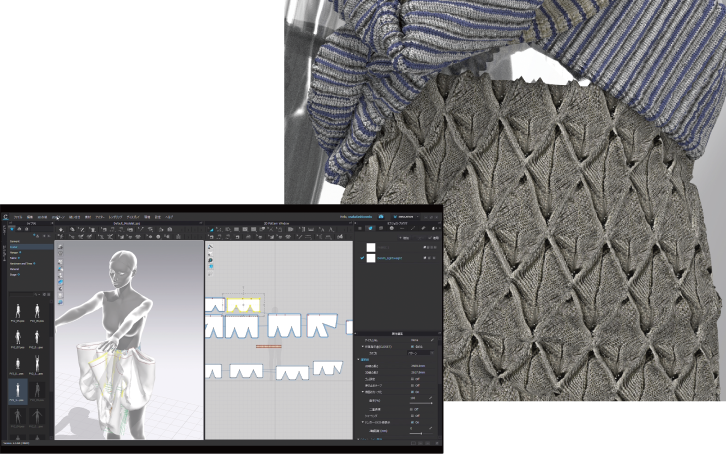The height and width of the screenshot is (454, 726).
Task: Click topmost icon in 3D viewport vertical toolbar
Action: [60, 247]
